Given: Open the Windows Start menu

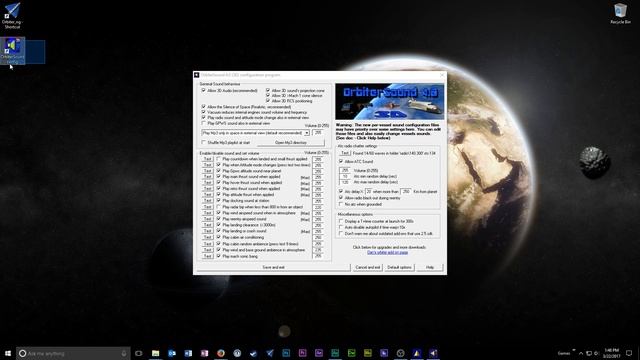Looking at the screenshot, I should pyautogui.click(x=8, y=353).
